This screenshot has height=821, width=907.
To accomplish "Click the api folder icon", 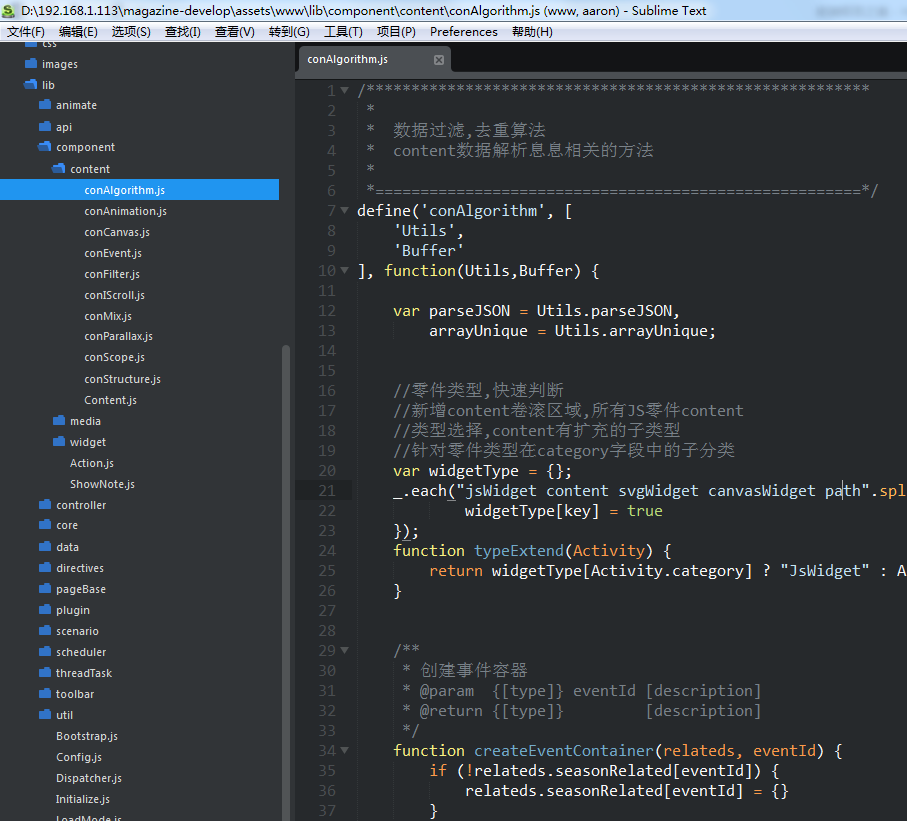I will (x=45, y=126).
